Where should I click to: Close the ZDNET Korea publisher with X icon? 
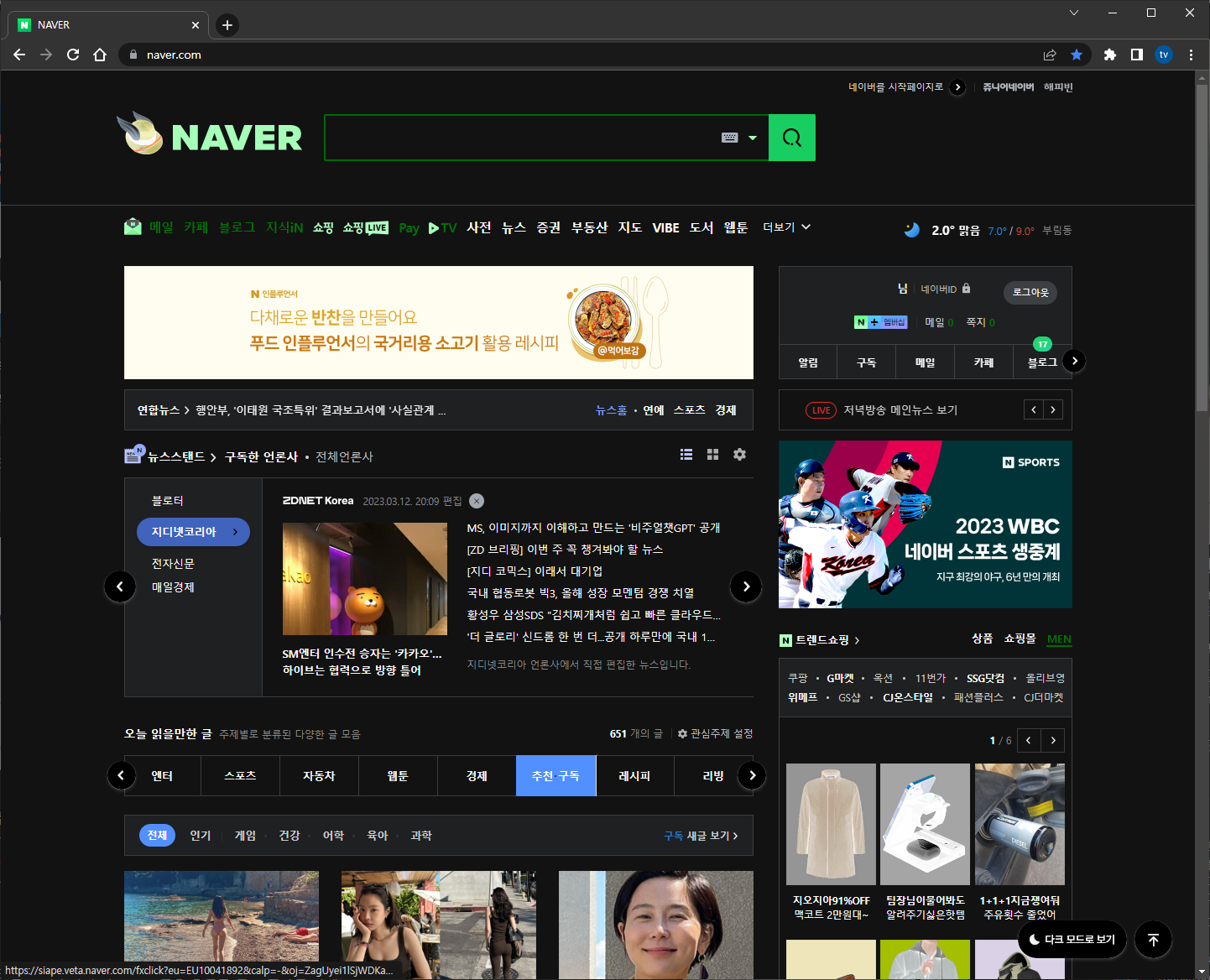pos(477,501)
